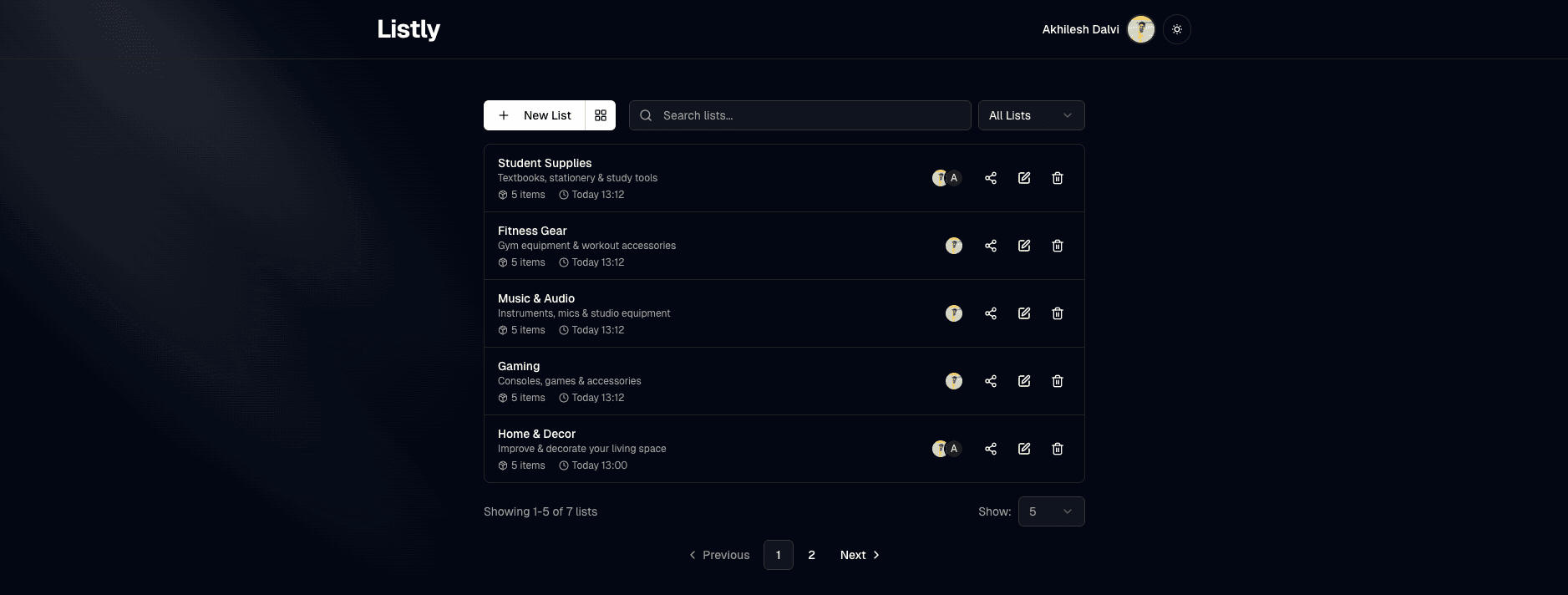Image resolution: width=1568 pixels, height=595 pixels.
Task: Expand the All Lists chevron
Action: click(1067, 115)
